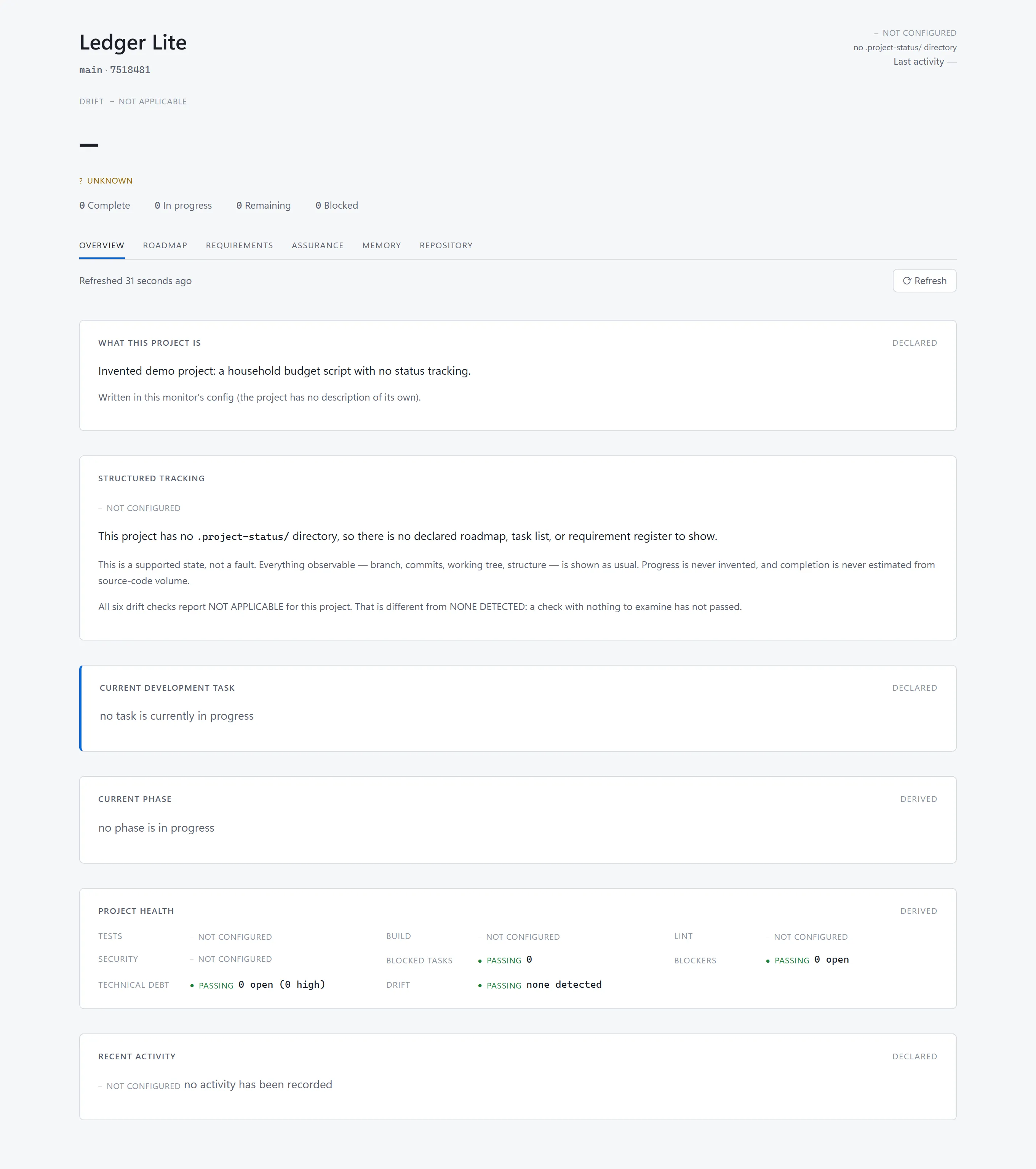Click 'no activity has been recorded' text
This screenshot has width=1036, height=1169.
pos(258,1084)
